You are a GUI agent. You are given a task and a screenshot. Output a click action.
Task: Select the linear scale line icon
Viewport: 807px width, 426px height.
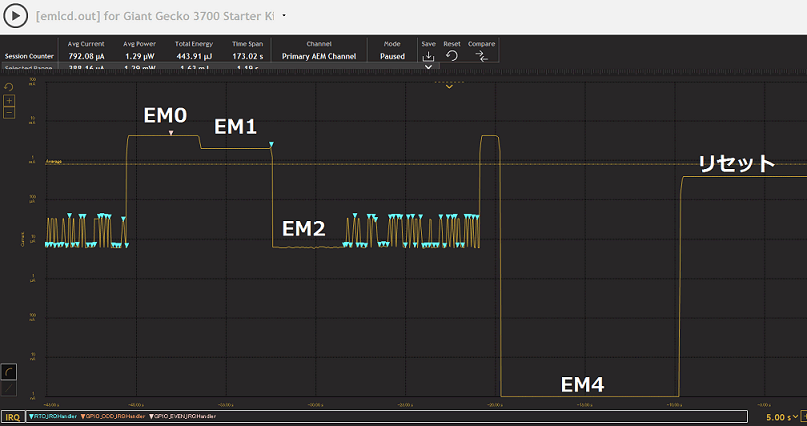9,388
